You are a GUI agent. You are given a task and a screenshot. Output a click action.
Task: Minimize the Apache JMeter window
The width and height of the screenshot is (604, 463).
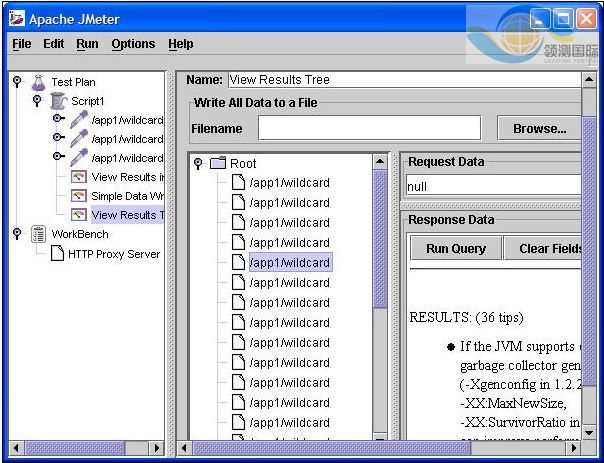click(x=540, y=18)
